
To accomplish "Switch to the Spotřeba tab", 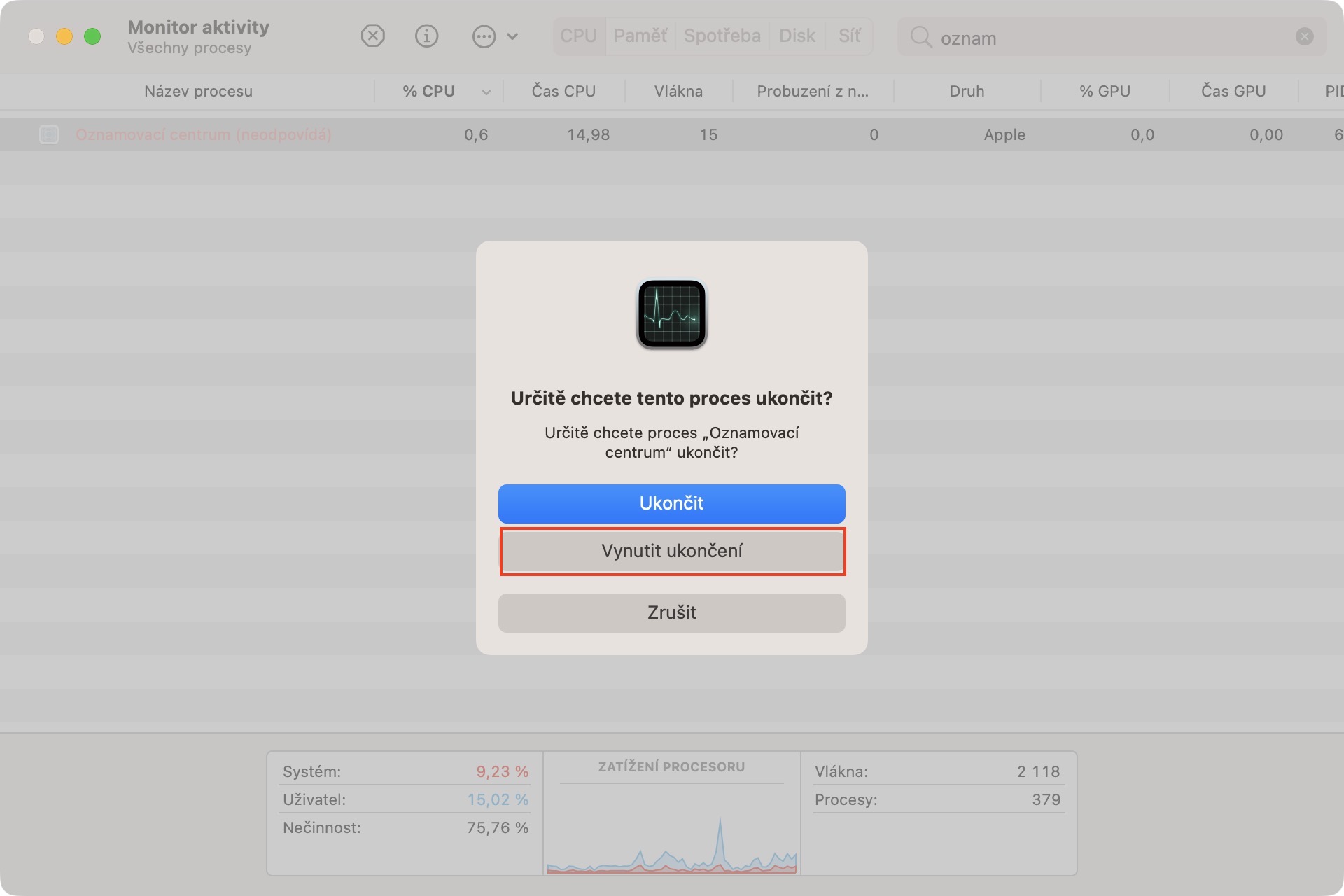I will click(x=722, y=36).
